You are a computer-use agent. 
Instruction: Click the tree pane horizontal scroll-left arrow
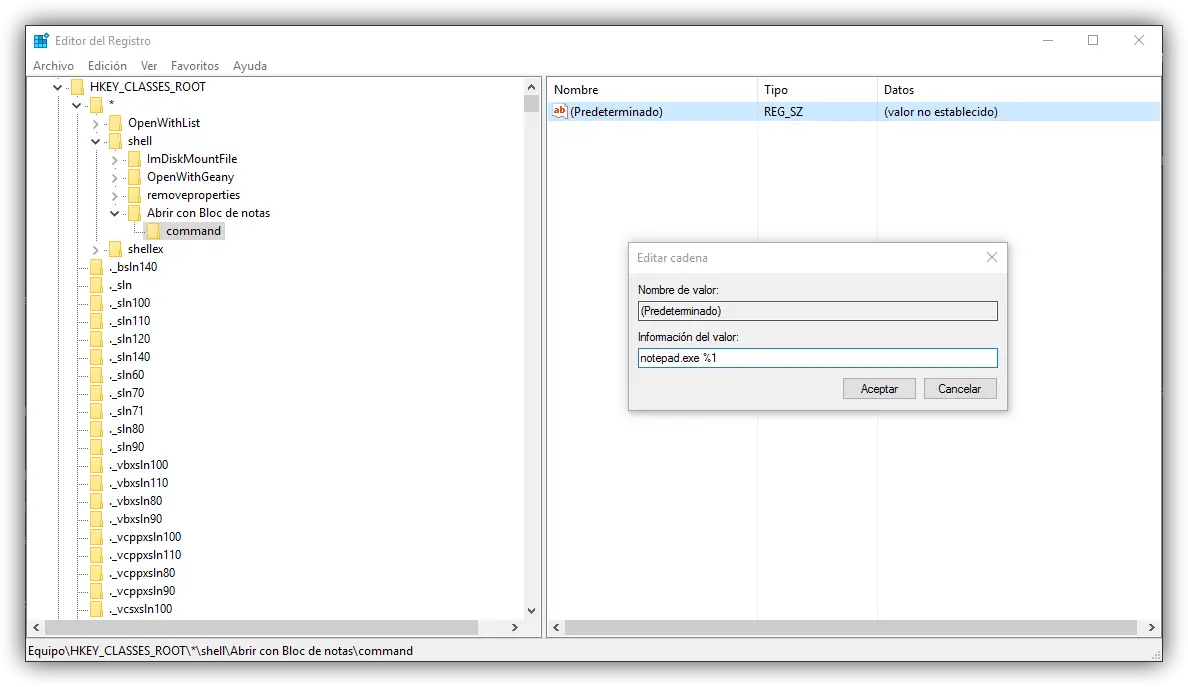tap(36, 627)
